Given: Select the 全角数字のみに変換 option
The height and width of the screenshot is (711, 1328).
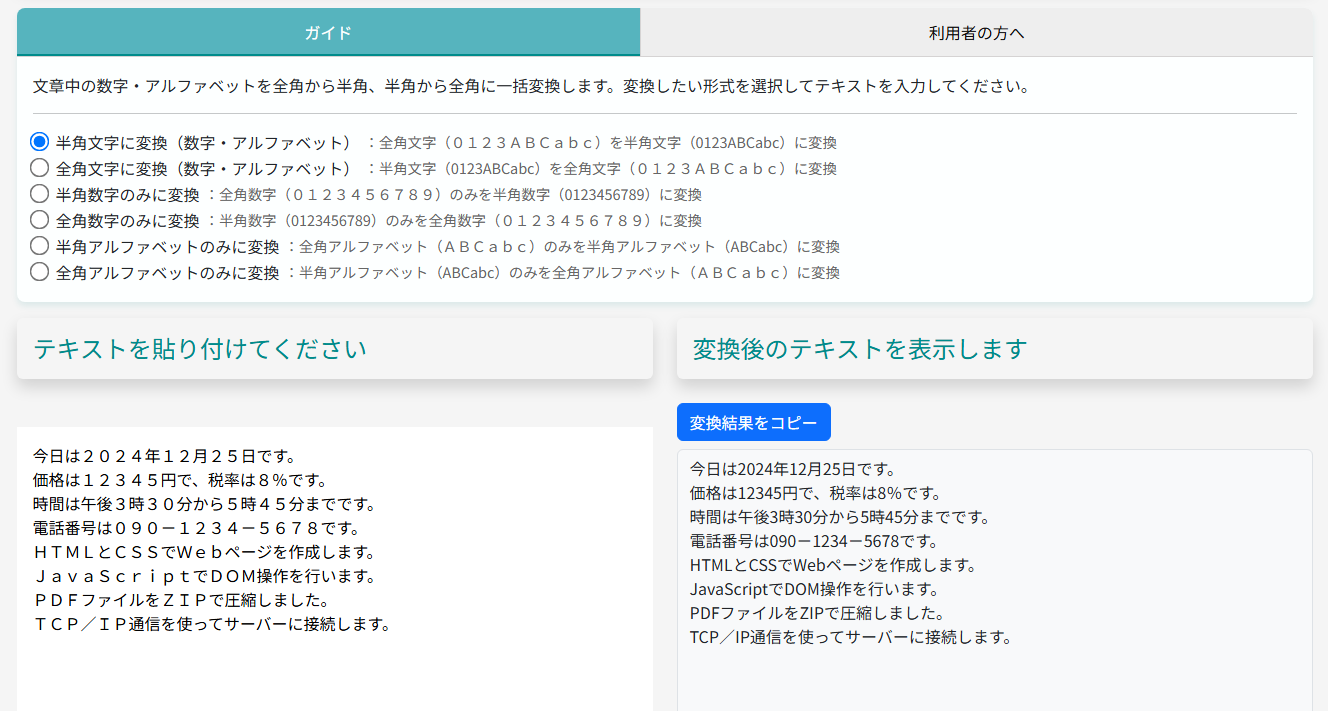Looking at the screenshot, I should point(39,219).
